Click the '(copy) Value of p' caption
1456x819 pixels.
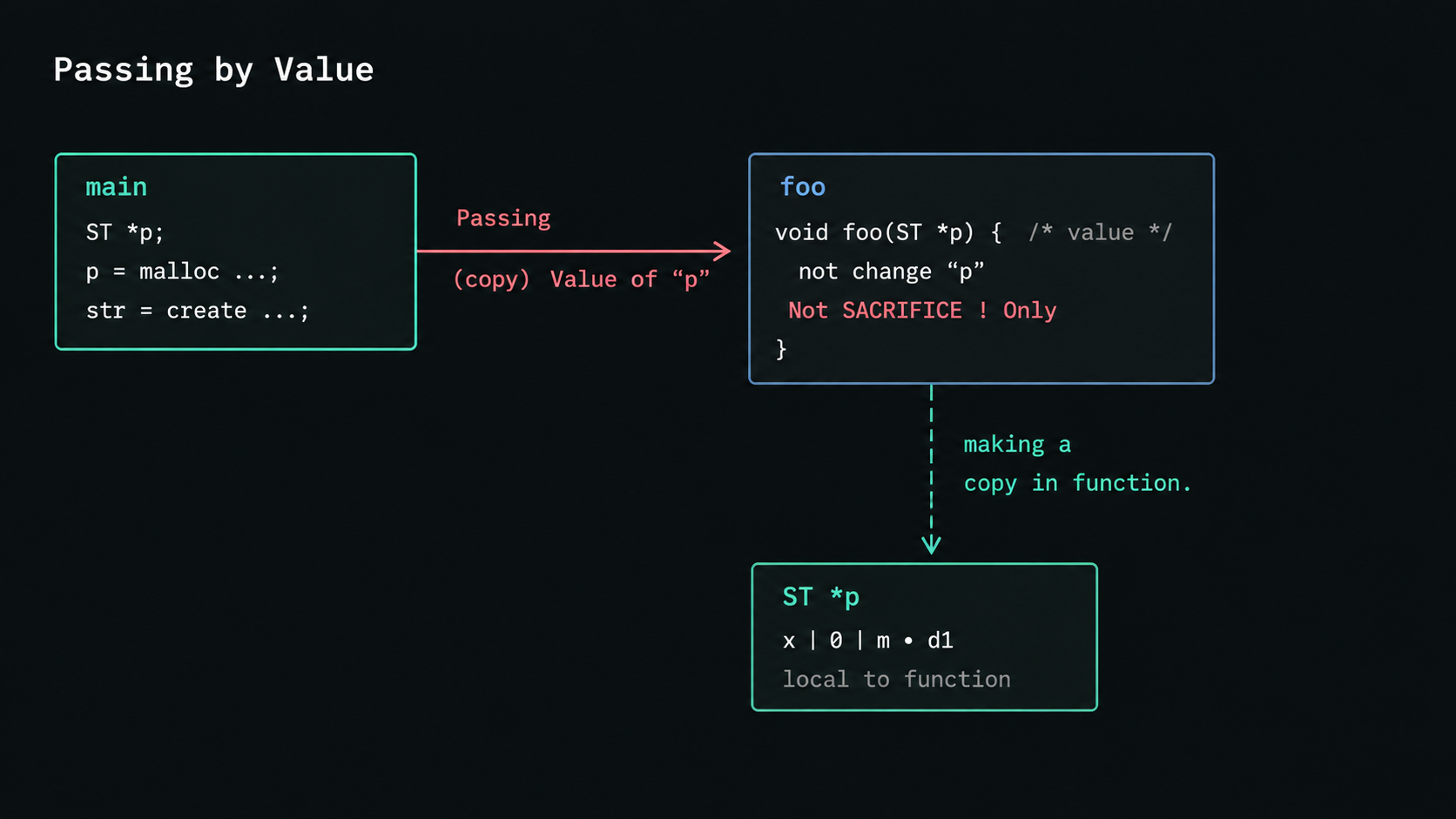[x=582, y=279]
